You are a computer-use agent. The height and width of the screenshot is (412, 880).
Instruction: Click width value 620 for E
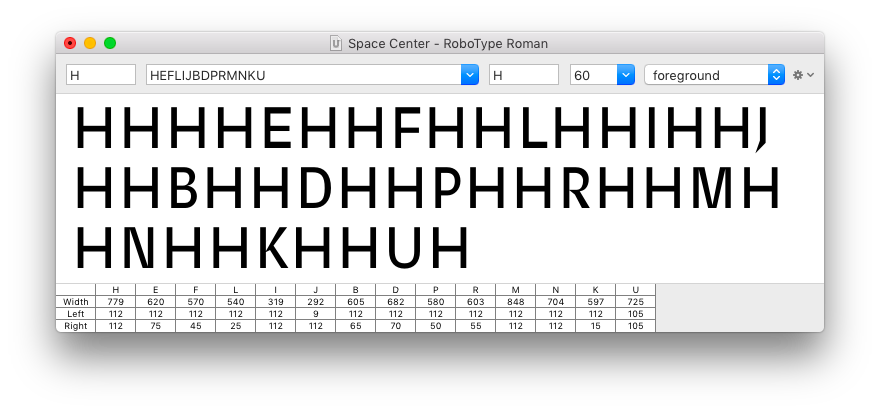155,302
